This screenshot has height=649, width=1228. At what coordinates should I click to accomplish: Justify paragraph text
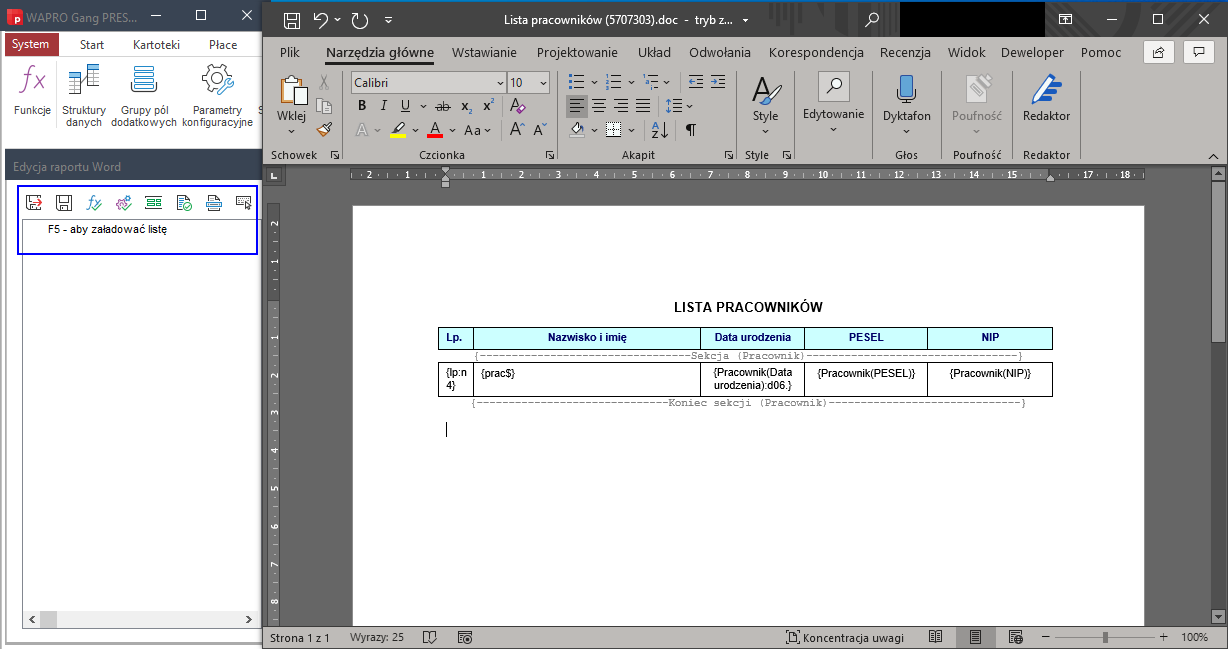click(x=643, y=106)
